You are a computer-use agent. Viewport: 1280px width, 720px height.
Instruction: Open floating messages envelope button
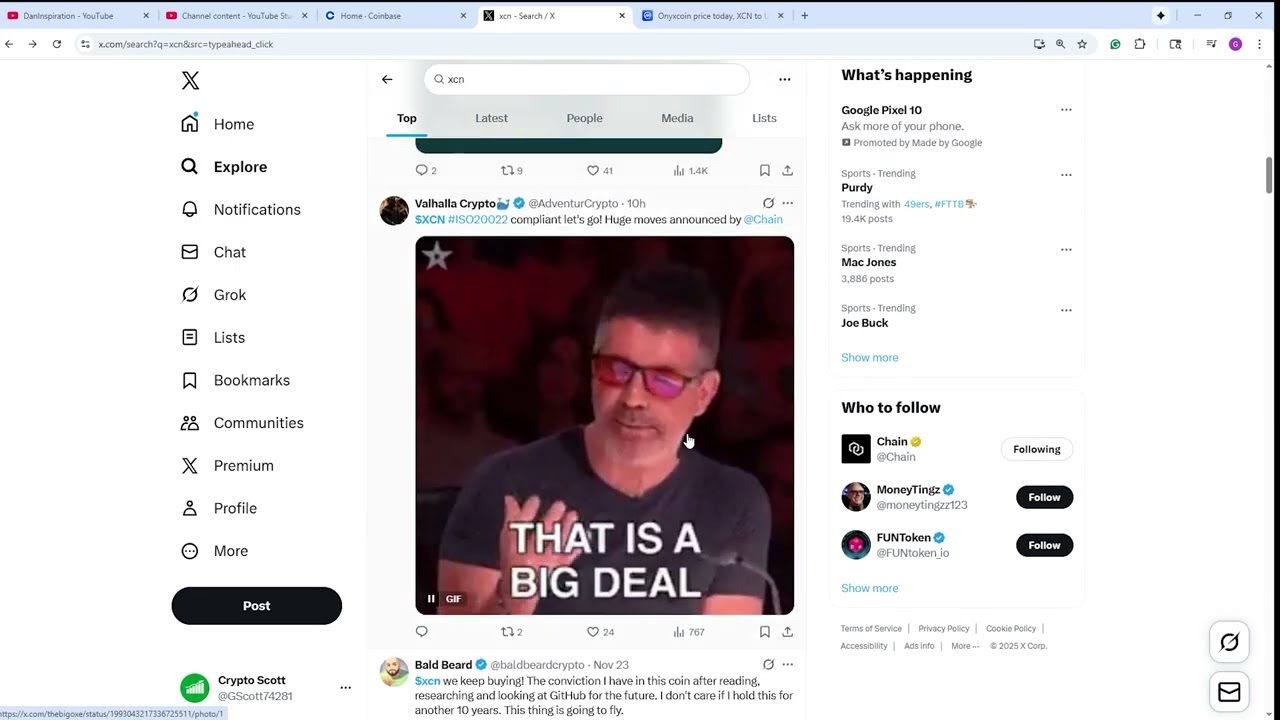(x=1229, y=692)
